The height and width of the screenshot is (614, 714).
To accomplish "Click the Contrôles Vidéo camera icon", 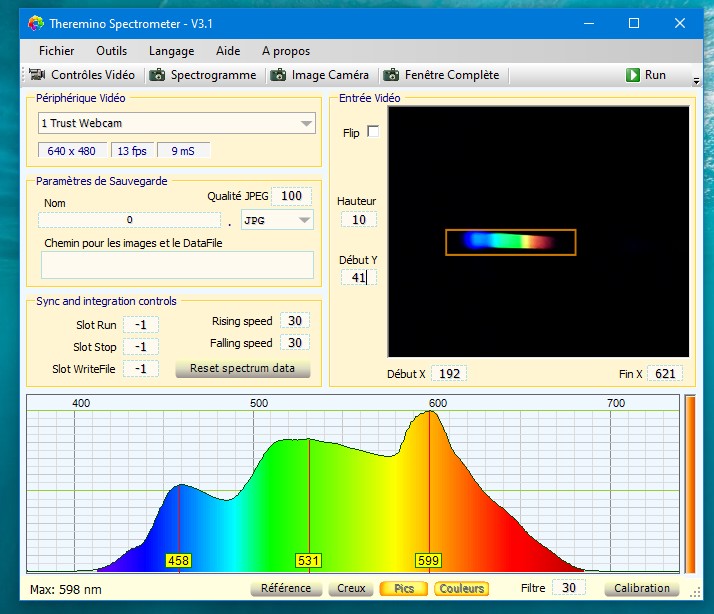I will pos(37,74).
